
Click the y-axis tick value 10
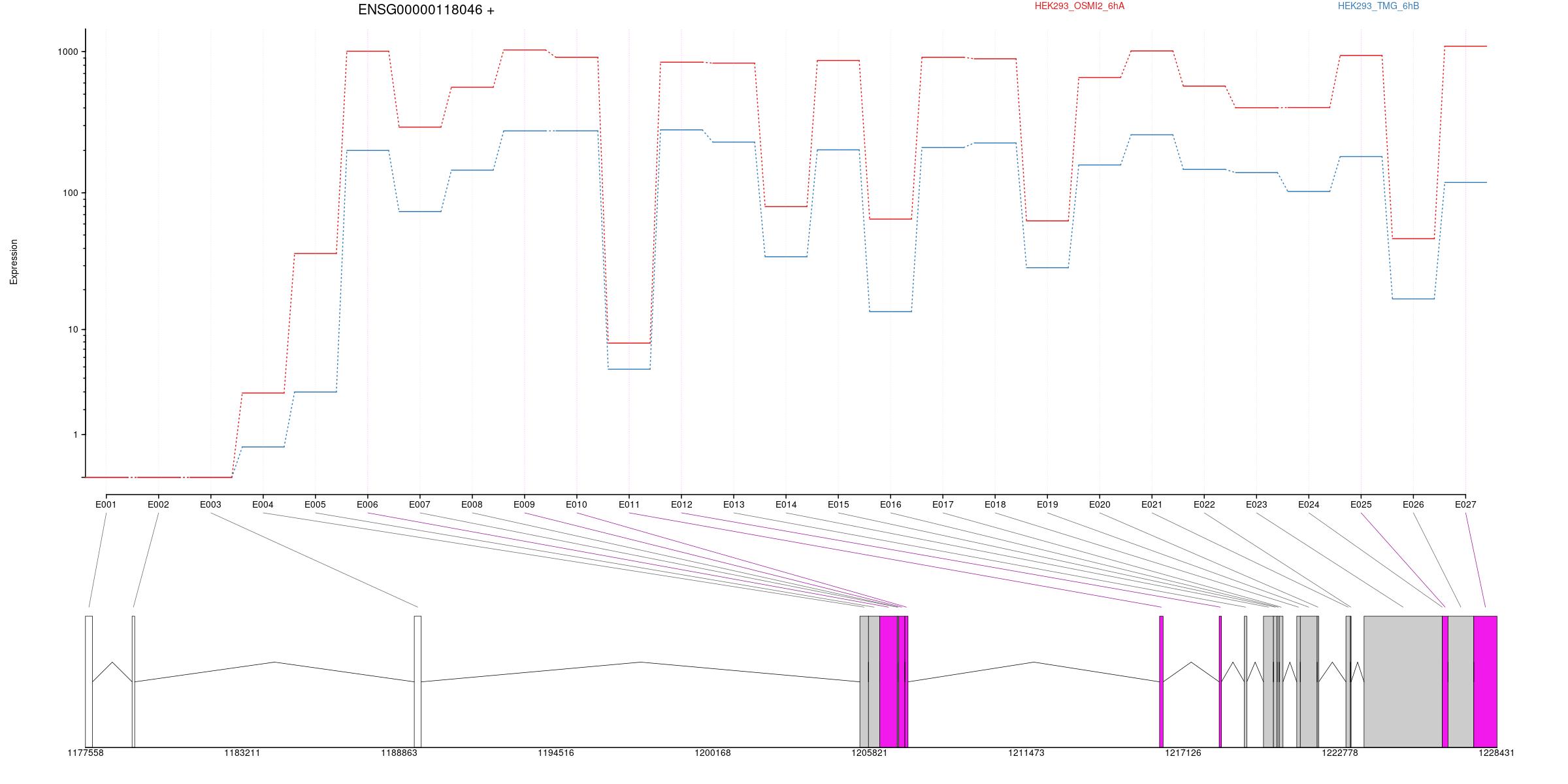(74, 329)
